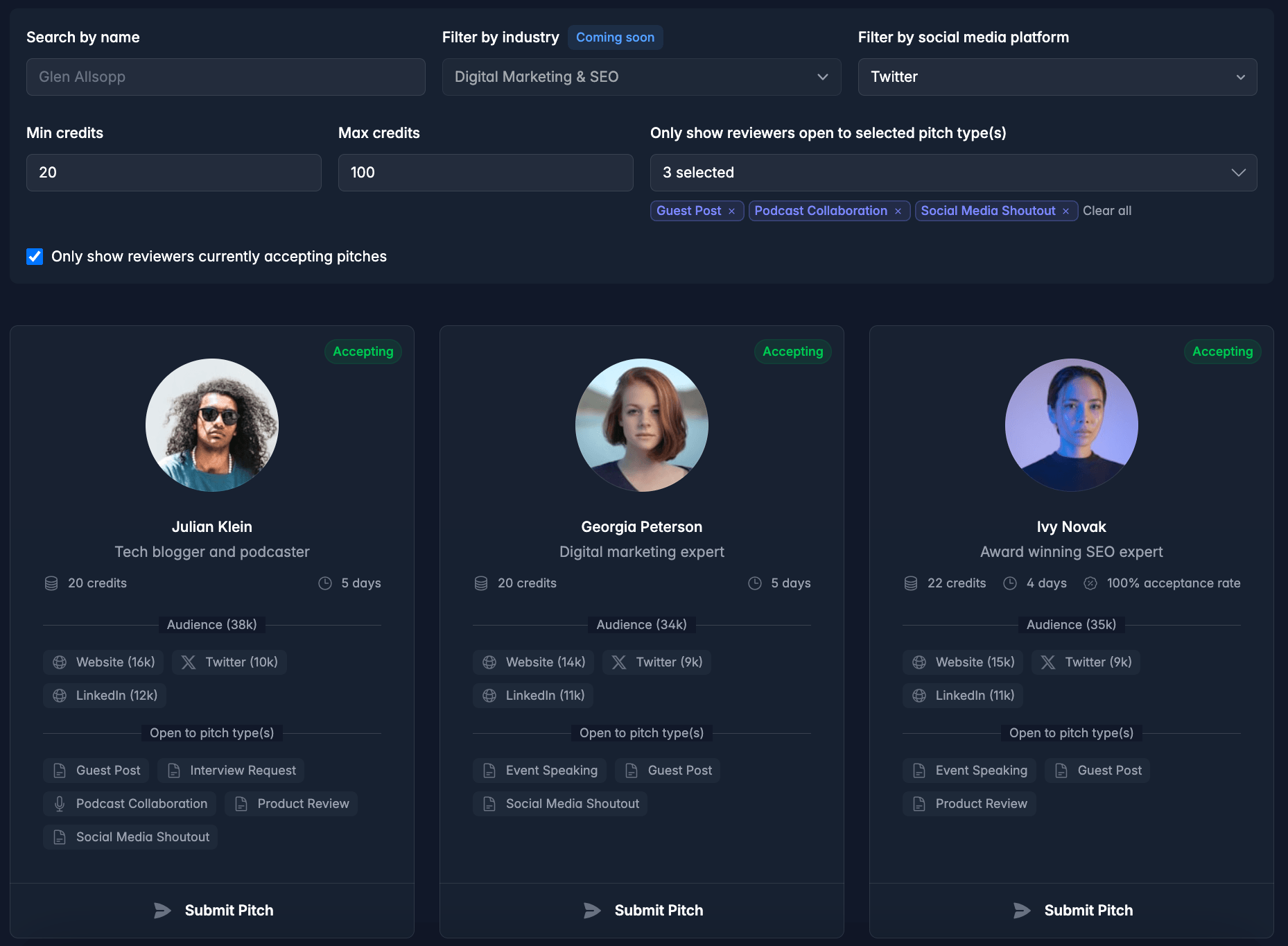
Task: Click the X icon beside Twitter (9k) for Georgia Peterson
Action: [x=619, y=662]
